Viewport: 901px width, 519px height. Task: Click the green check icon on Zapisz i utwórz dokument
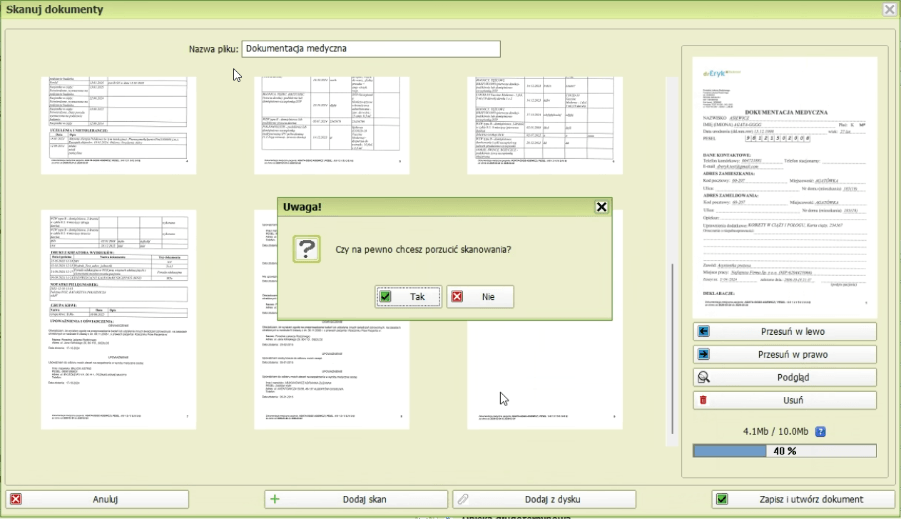tap(722, 499)
